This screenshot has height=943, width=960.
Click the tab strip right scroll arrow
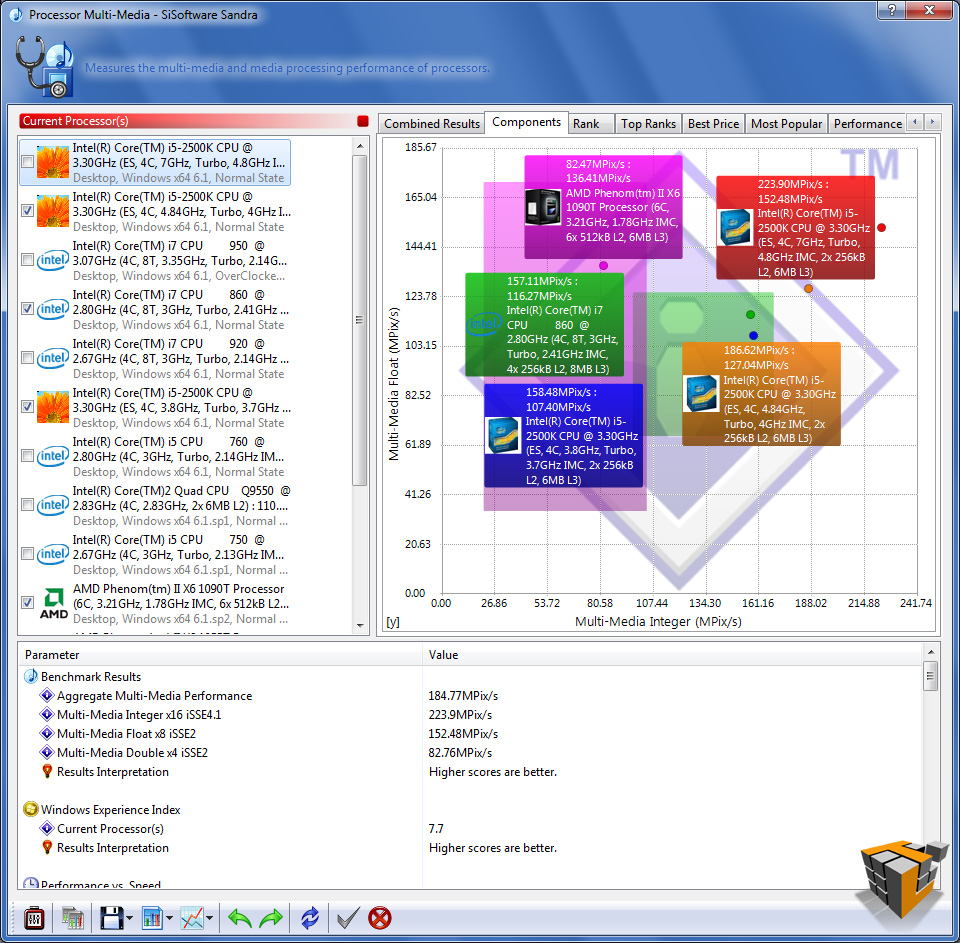pyautogui.click(x=932, y=122)
